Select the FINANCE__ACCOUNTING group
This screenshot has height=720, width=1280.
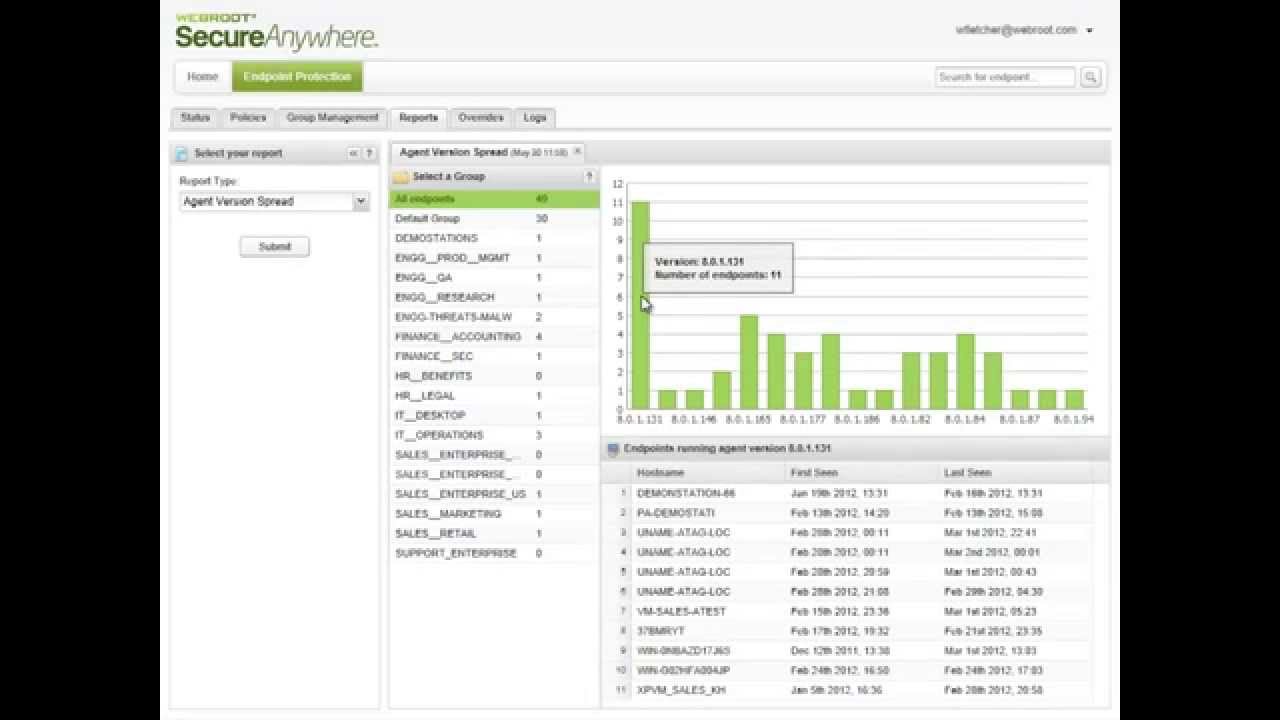495,337
